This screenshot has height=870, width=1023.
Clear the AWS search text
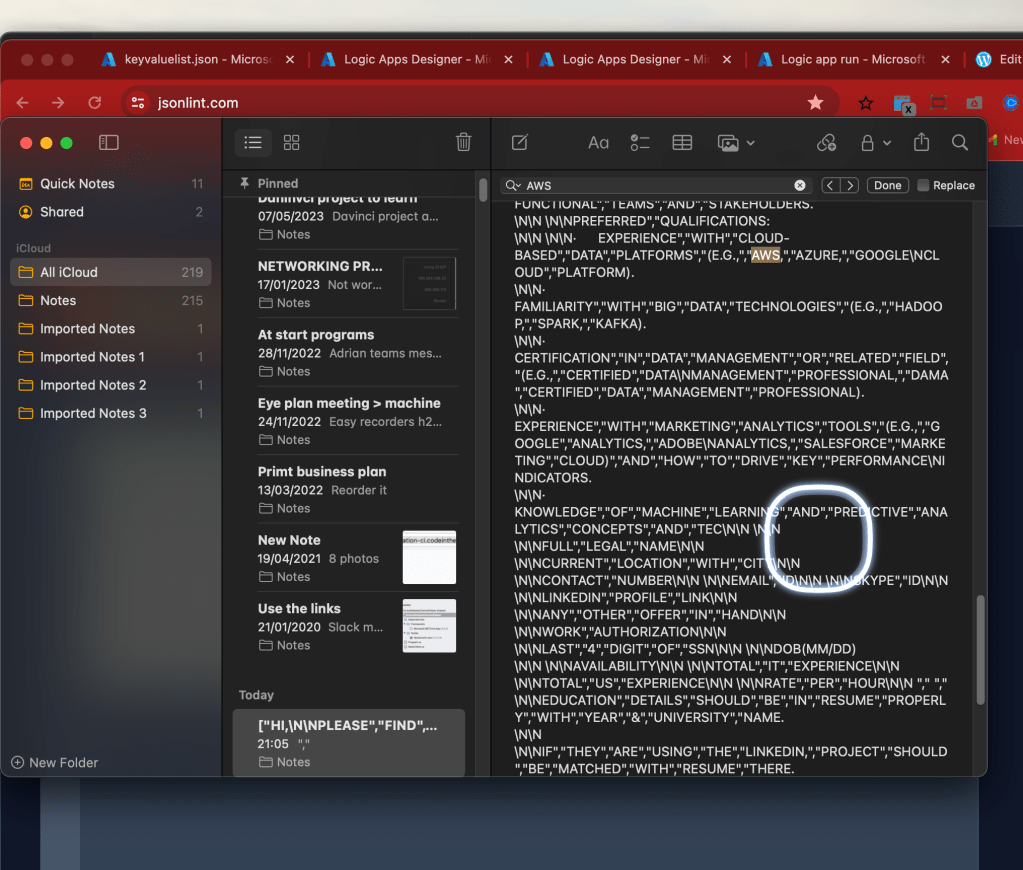pos(800,185)
